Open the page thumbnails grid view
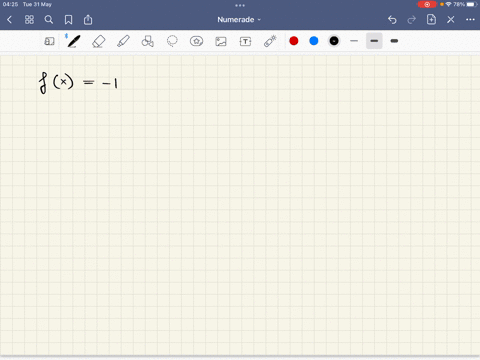This screenshot has width=480, height=360. [x=29, y=20]
